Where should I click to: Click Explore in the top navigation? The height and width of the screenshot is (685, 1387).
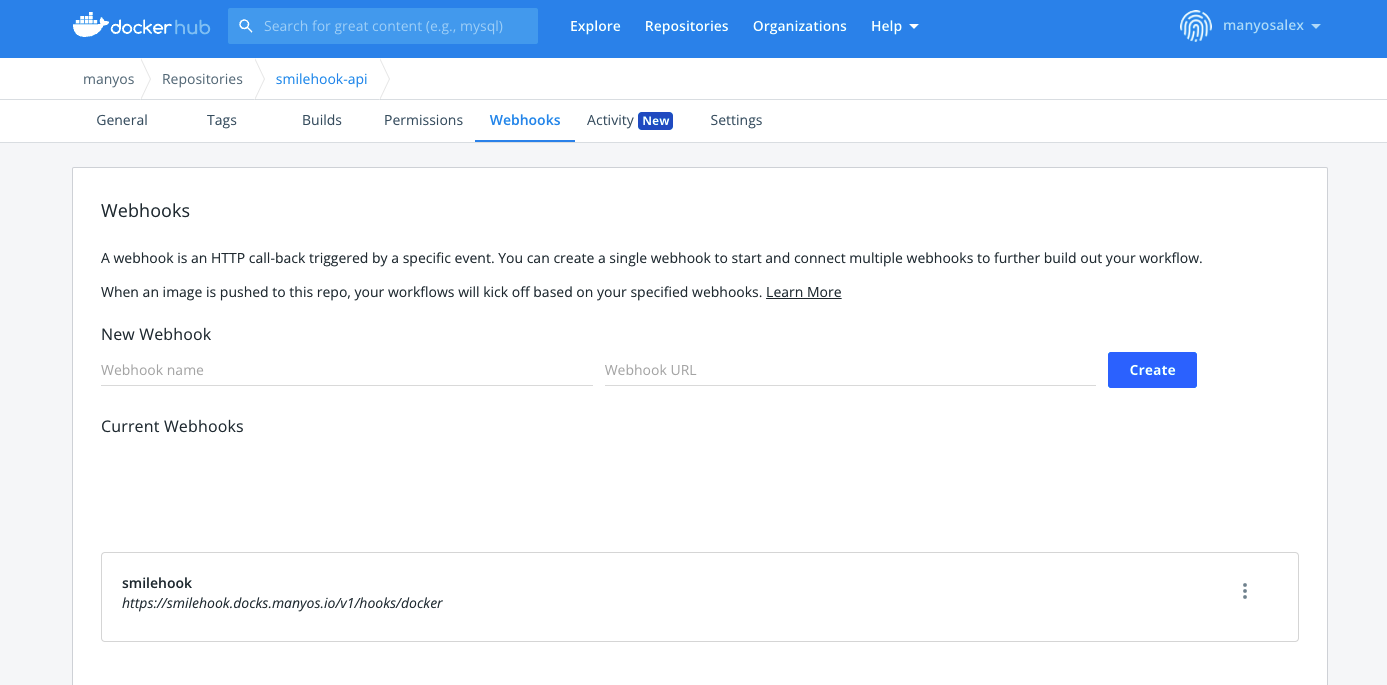point(595,26)
